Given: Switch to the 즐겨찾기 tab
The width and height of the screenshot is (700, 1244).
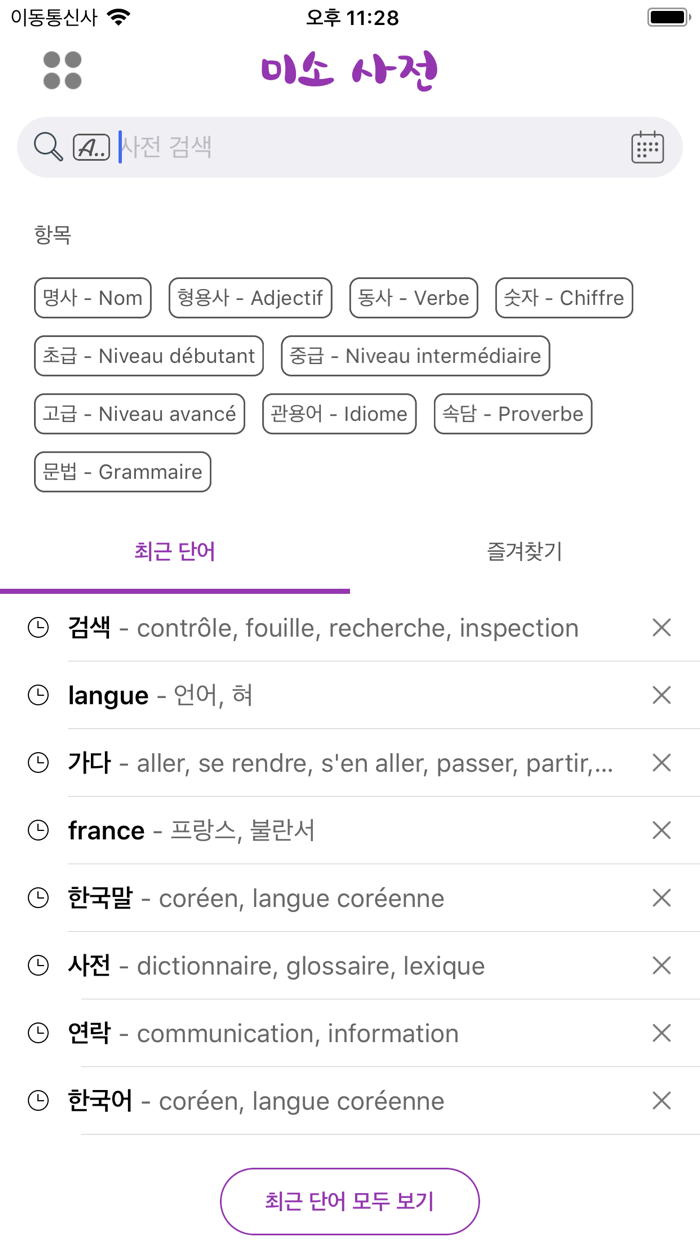Looking at the screenshot, I should click(x=525, y=551).
